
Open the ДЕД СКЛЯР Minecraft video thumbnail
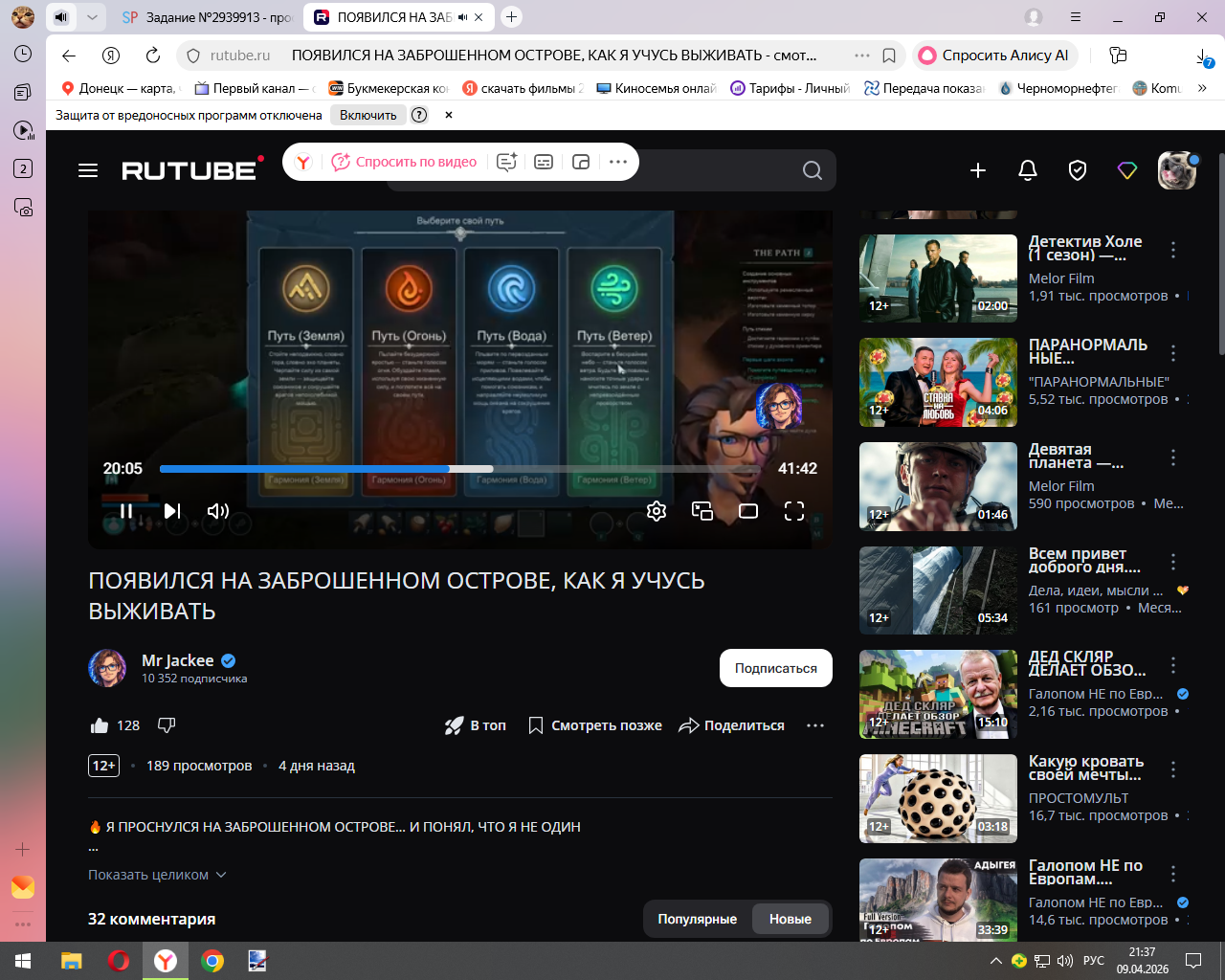click(x=938, y=694)
